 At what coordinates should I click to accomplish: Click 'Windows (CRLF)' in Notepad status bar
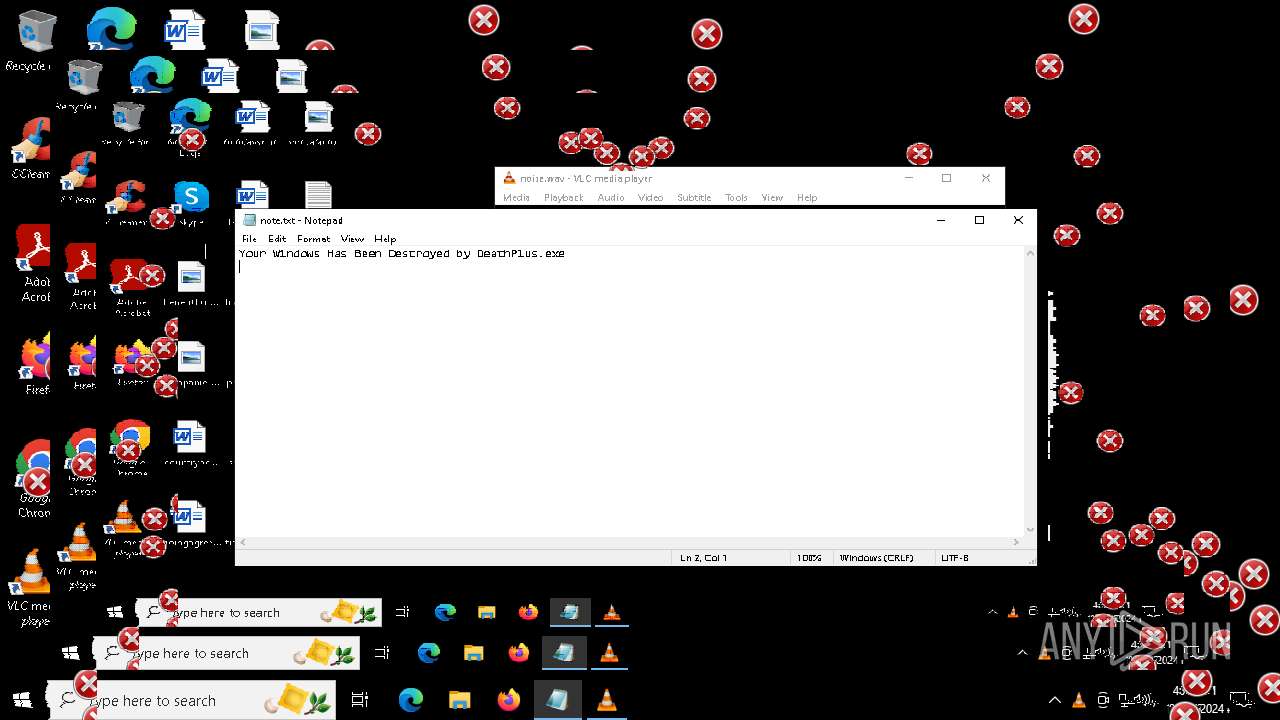(x=876, y=558)
